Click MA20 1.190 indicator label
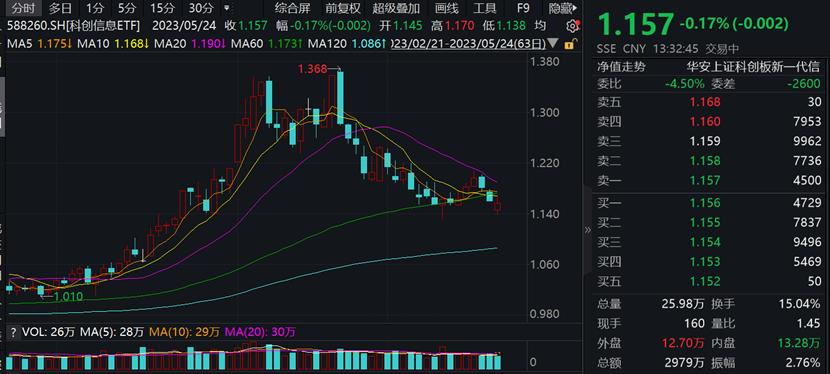This screenshot has width=830, height=374. (x=191, y=44)
